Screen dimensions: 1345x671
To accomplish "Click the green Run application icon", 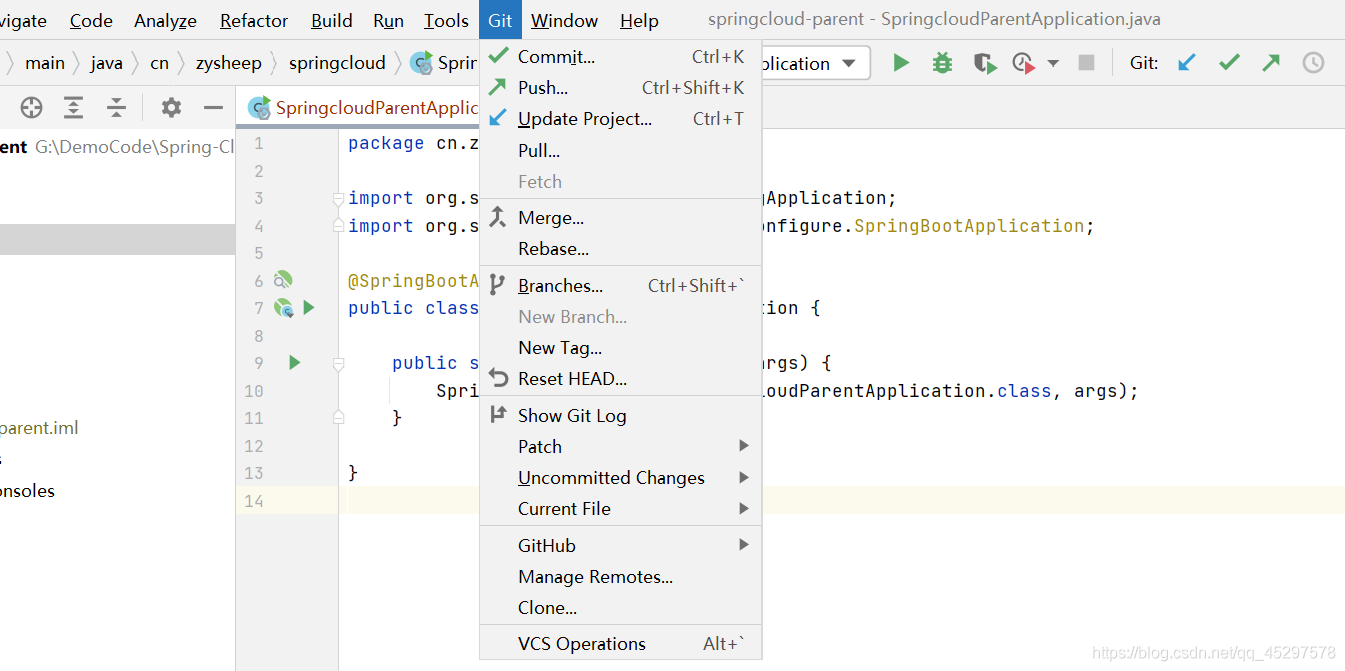I will 901,63.
